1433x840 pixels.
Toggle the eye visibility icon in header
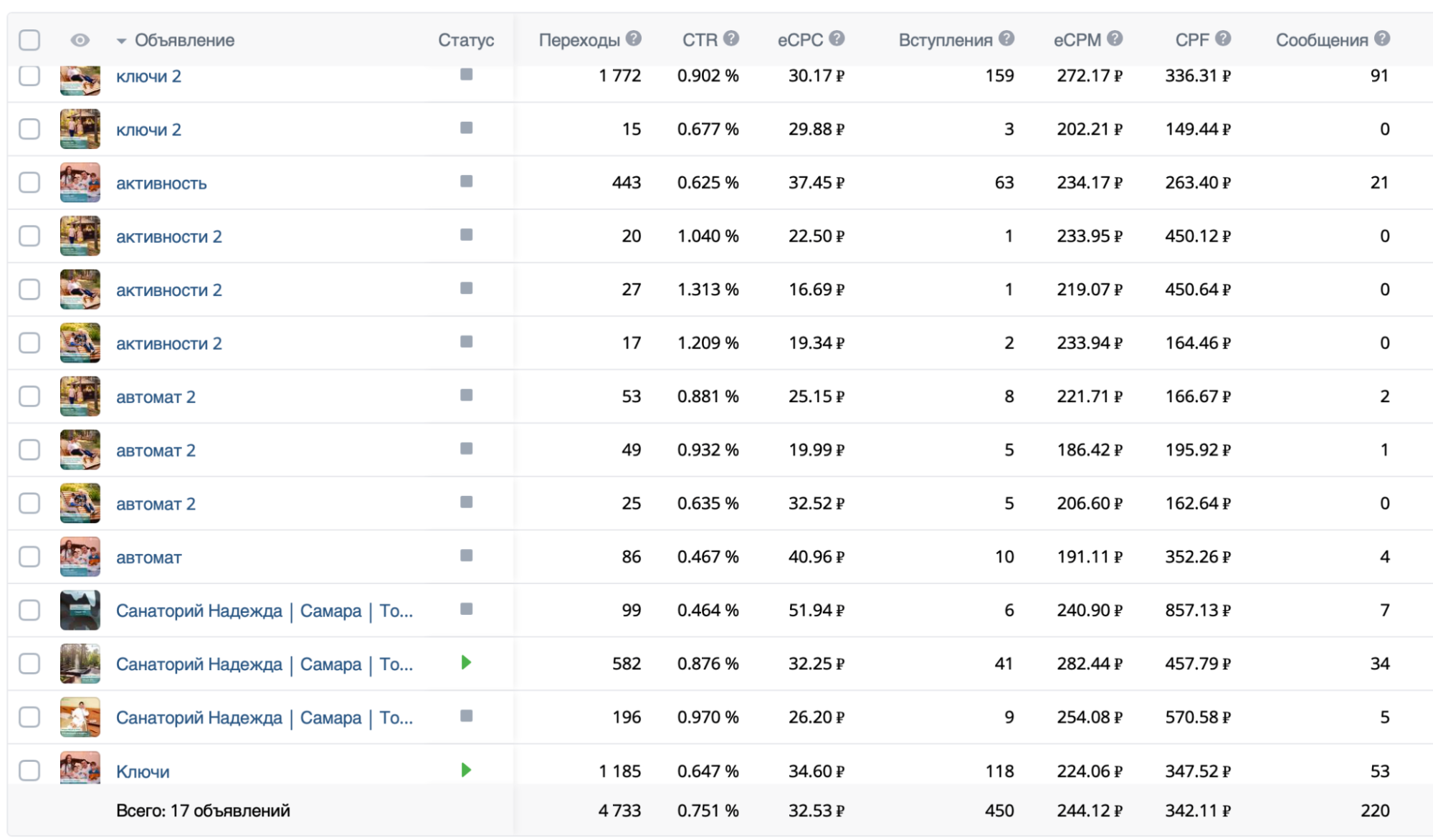point(80,40)
